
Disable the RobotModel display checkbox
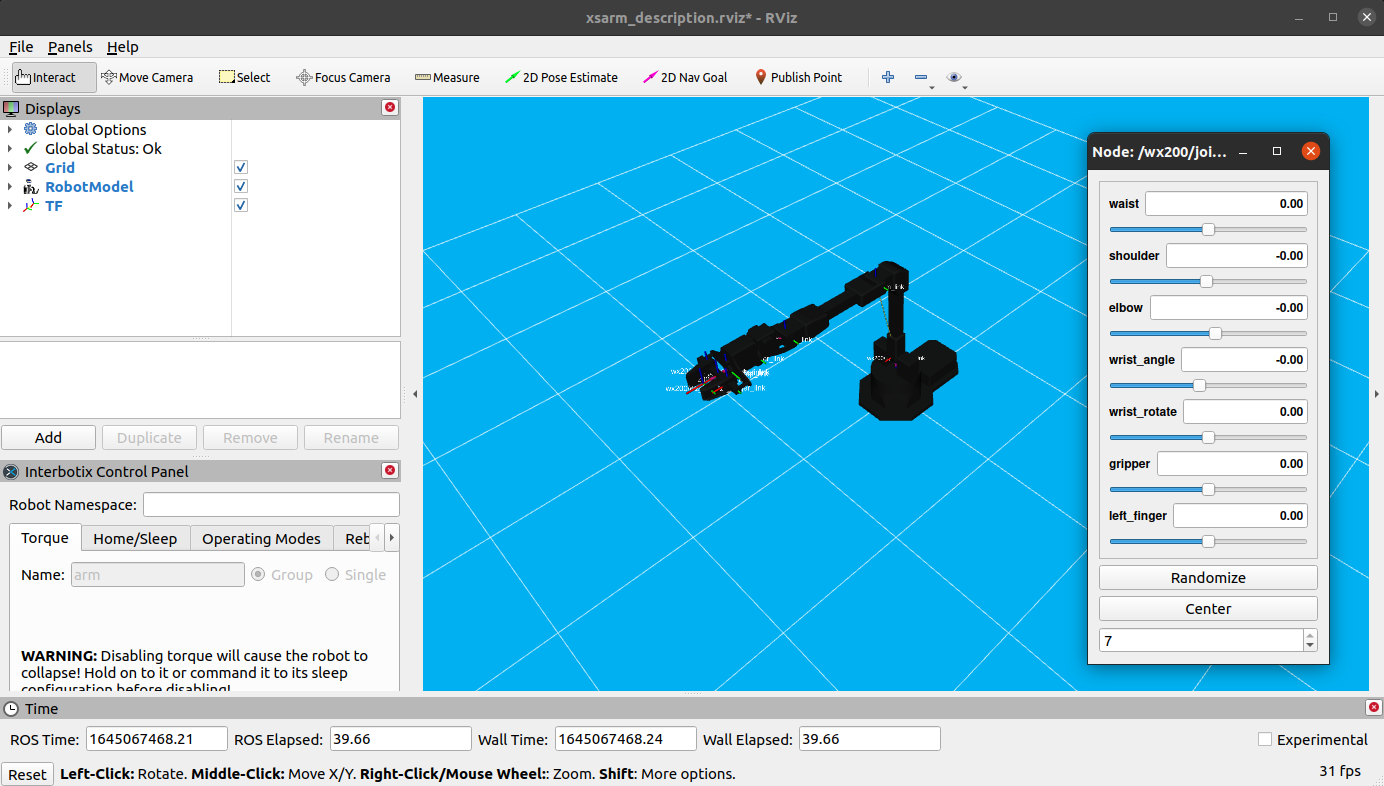(x=241, y=186)
